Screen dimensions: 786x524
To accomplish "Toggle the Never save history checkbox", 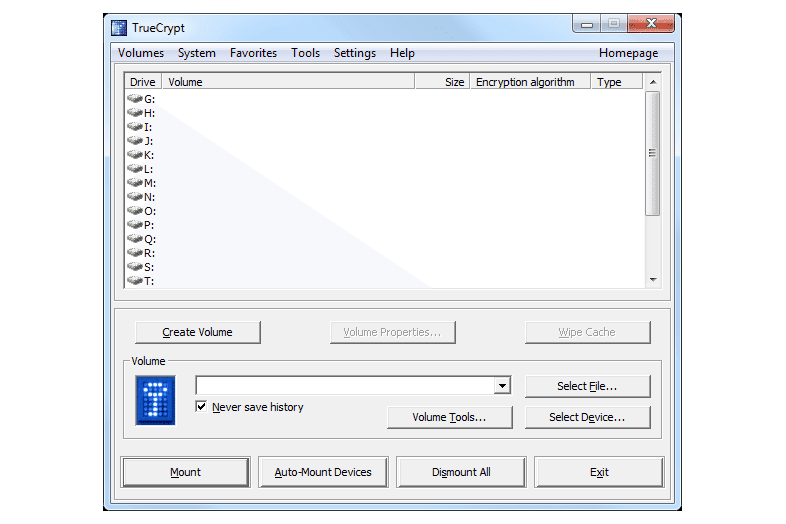I will 202,407.
